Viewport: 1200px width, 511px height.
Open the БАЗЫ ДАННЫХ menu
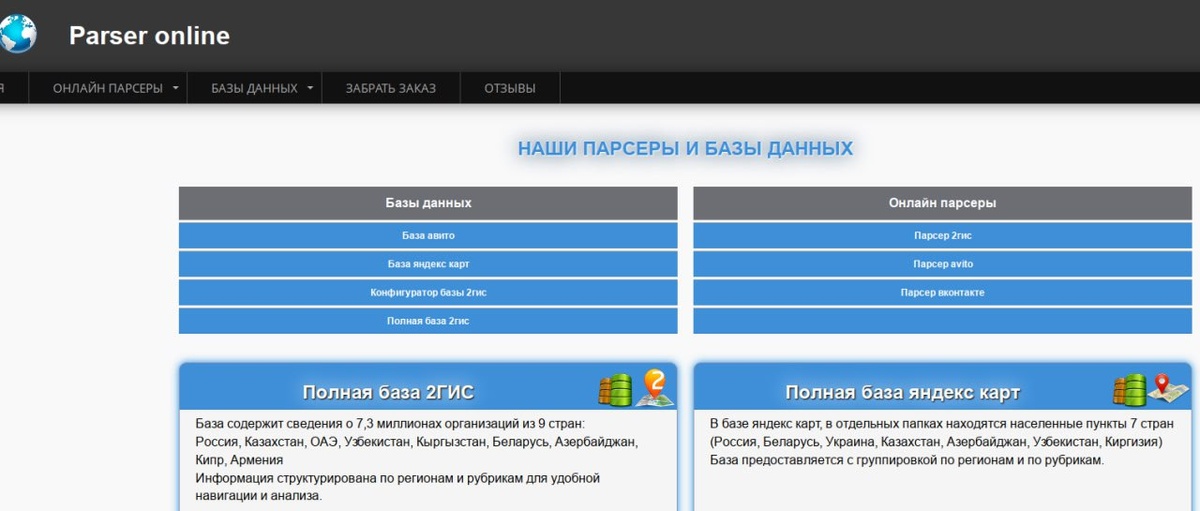(x=254, y=88)
